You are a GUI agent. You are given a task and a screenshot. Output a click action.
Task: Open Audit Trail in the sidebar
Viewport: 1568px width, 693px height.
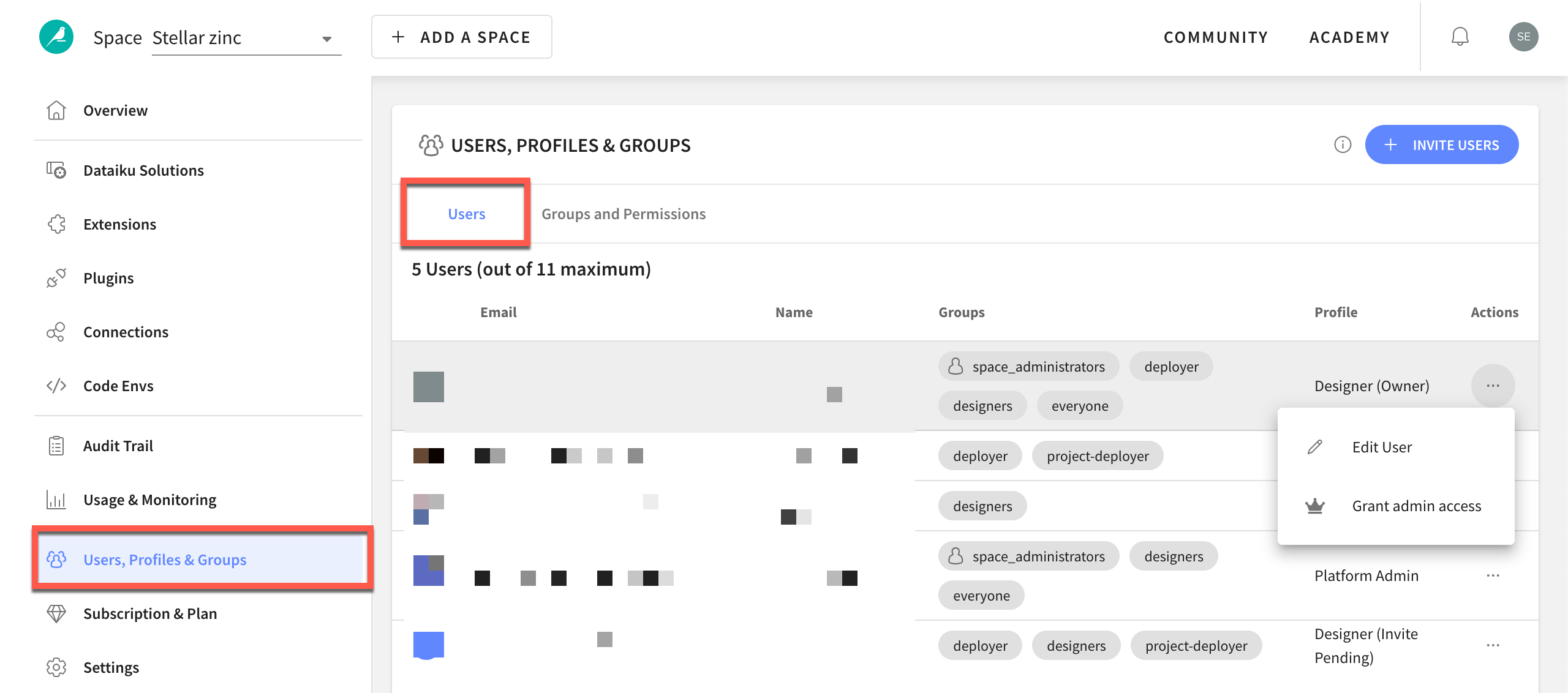[118, 446]
